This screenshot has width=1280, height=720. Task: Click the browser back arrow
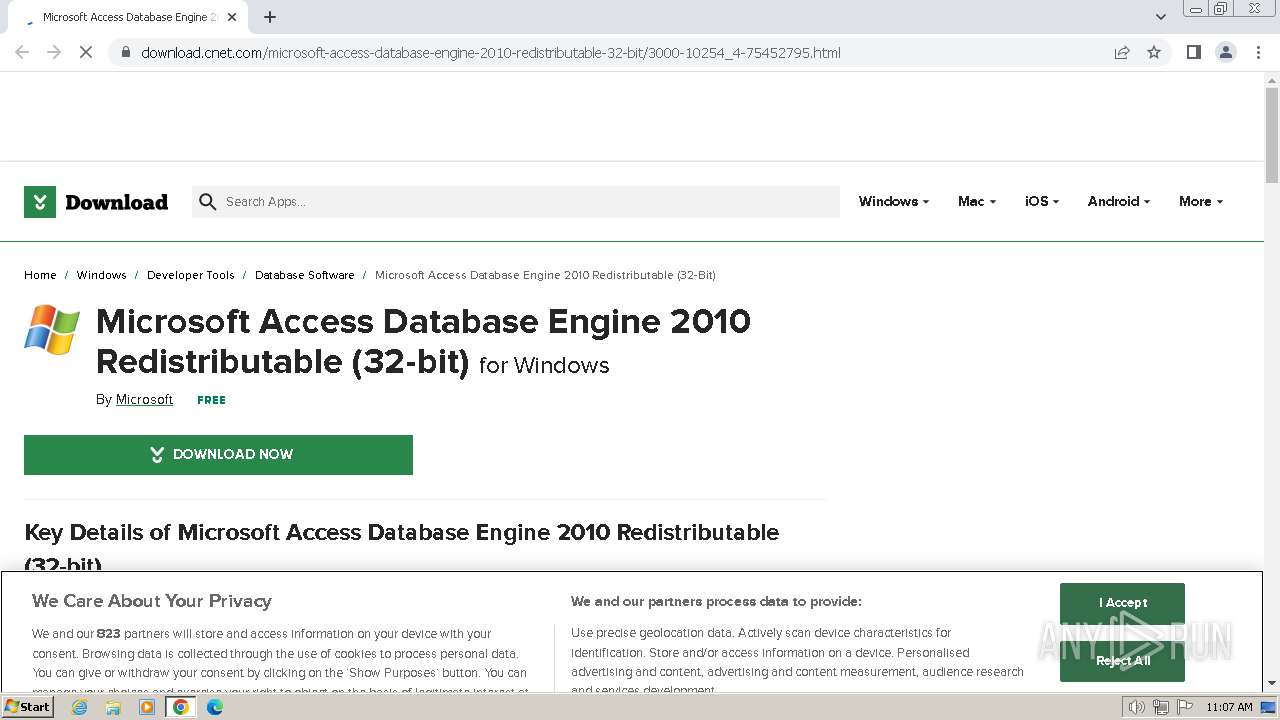click(x=22, y=52)
